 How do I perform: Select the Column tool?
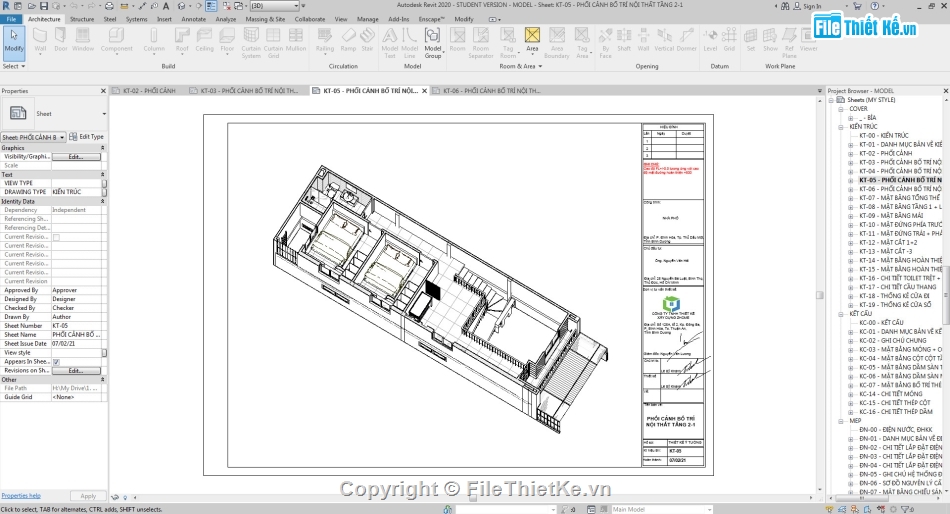coord(154,40)
